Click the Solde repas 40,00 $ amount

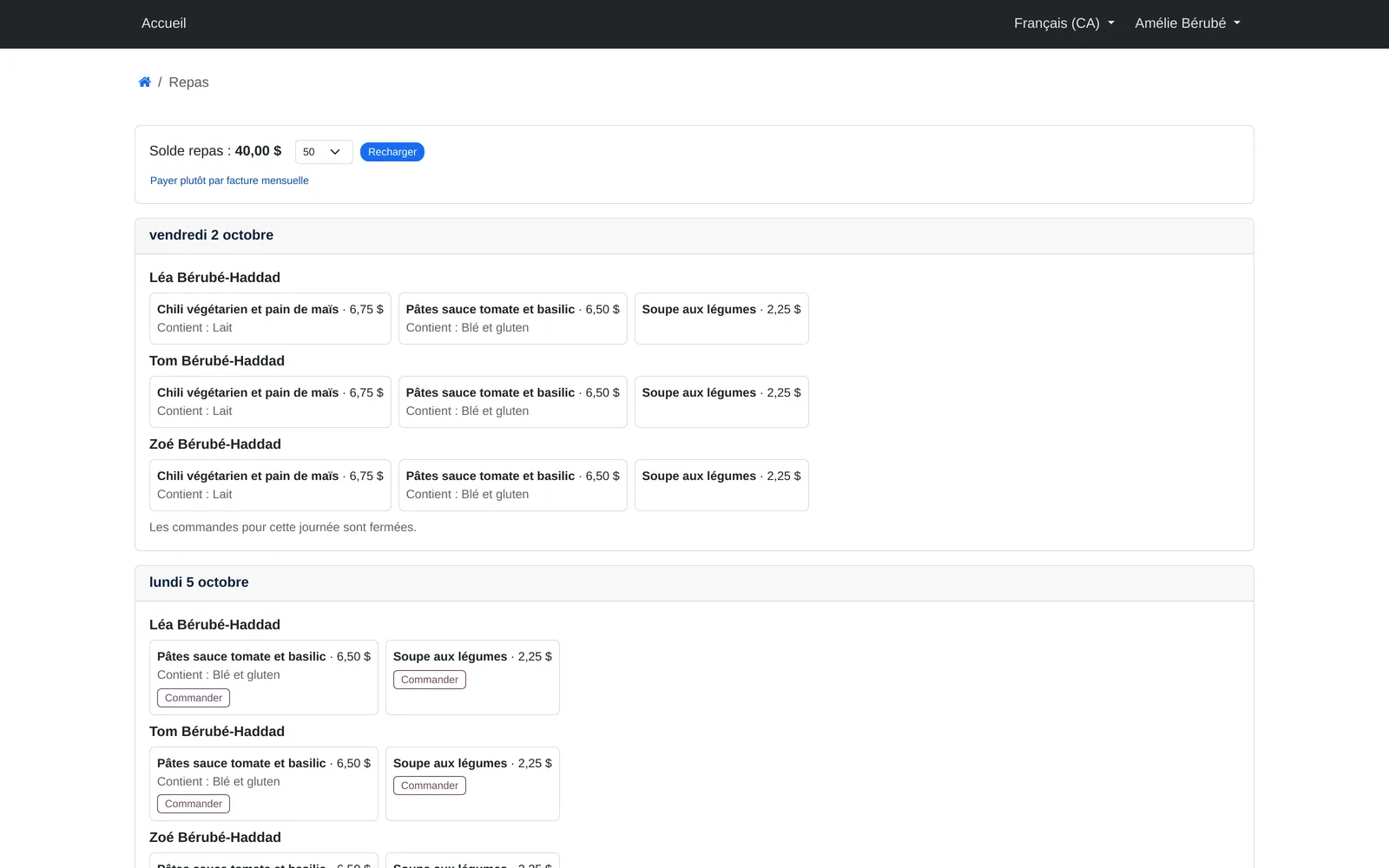tap(258, 151)
